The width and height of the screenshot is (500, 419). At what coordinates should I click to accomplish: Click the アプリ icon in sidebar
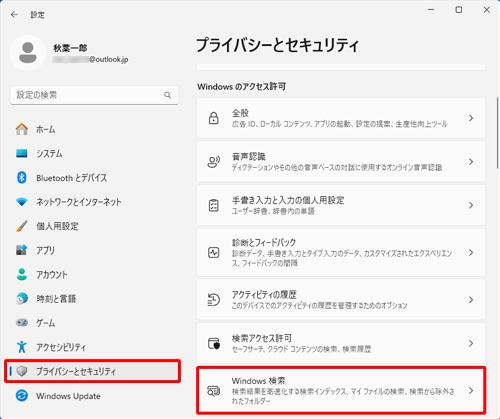tap(22, 250)
